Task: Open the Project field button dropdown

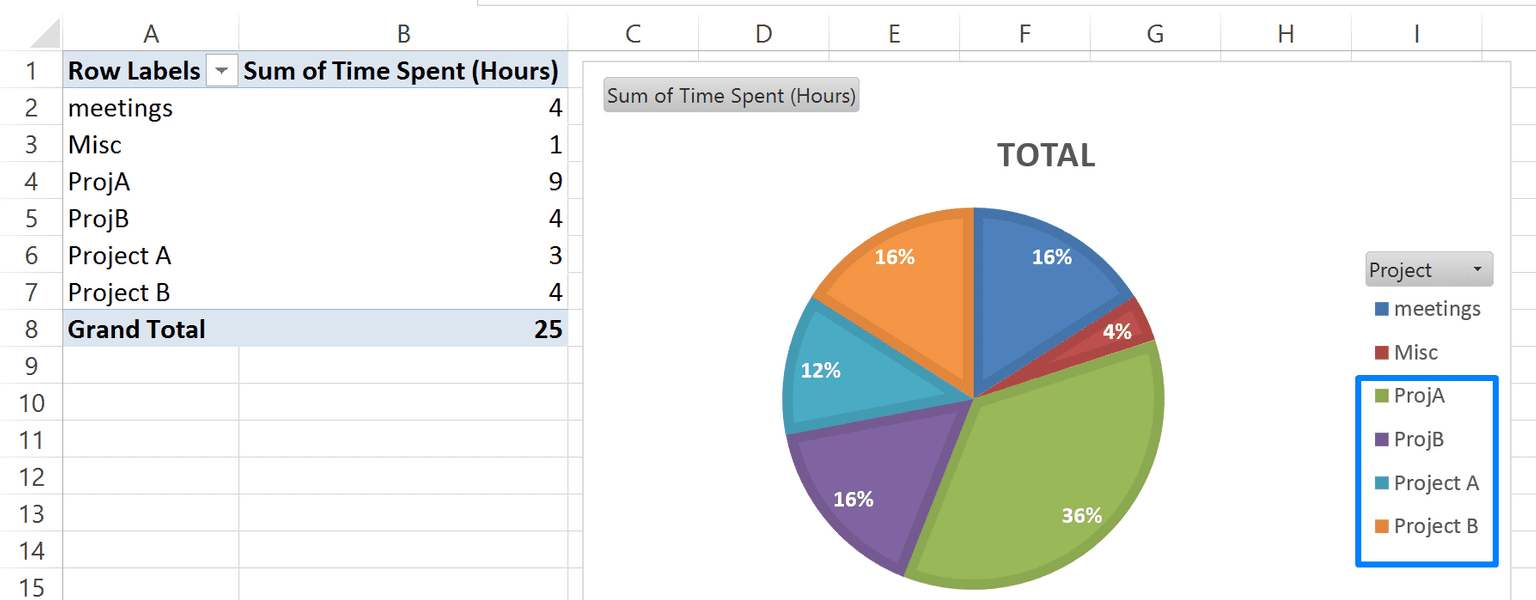Action: coord(1477,269)
